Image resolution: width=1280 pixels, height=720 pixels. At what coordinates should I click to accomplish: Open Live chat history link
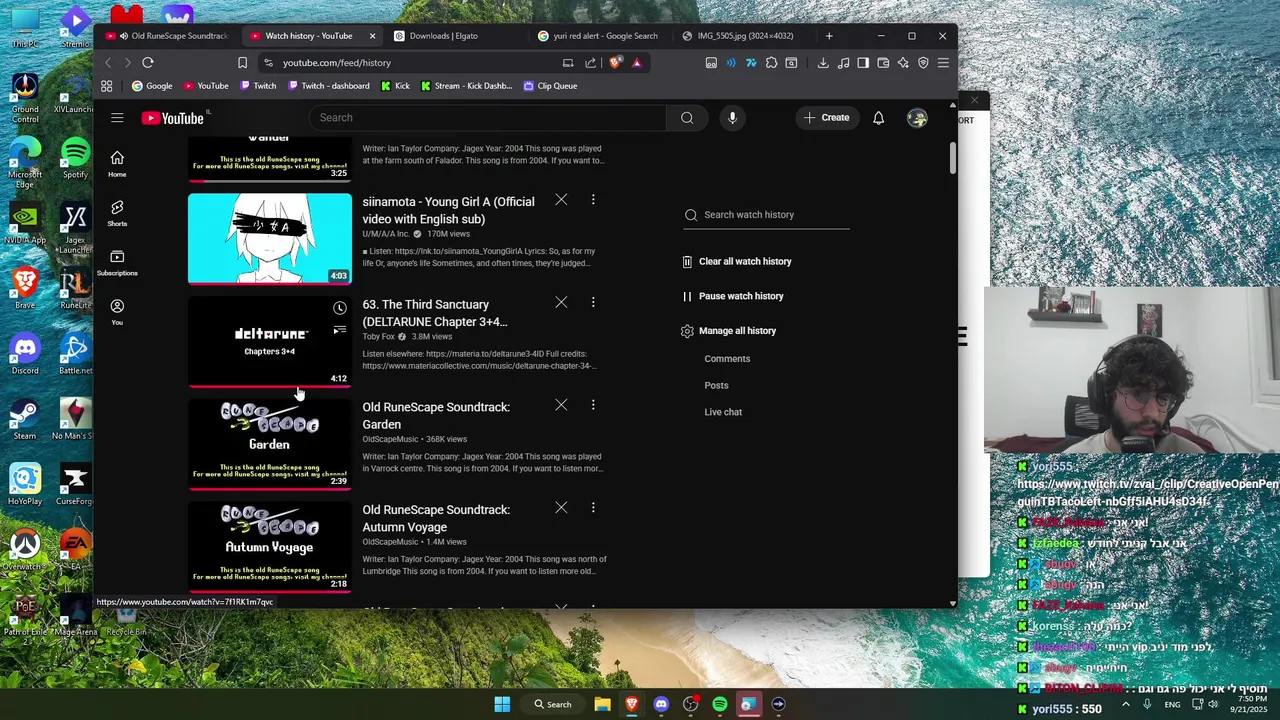pos(723,412)
